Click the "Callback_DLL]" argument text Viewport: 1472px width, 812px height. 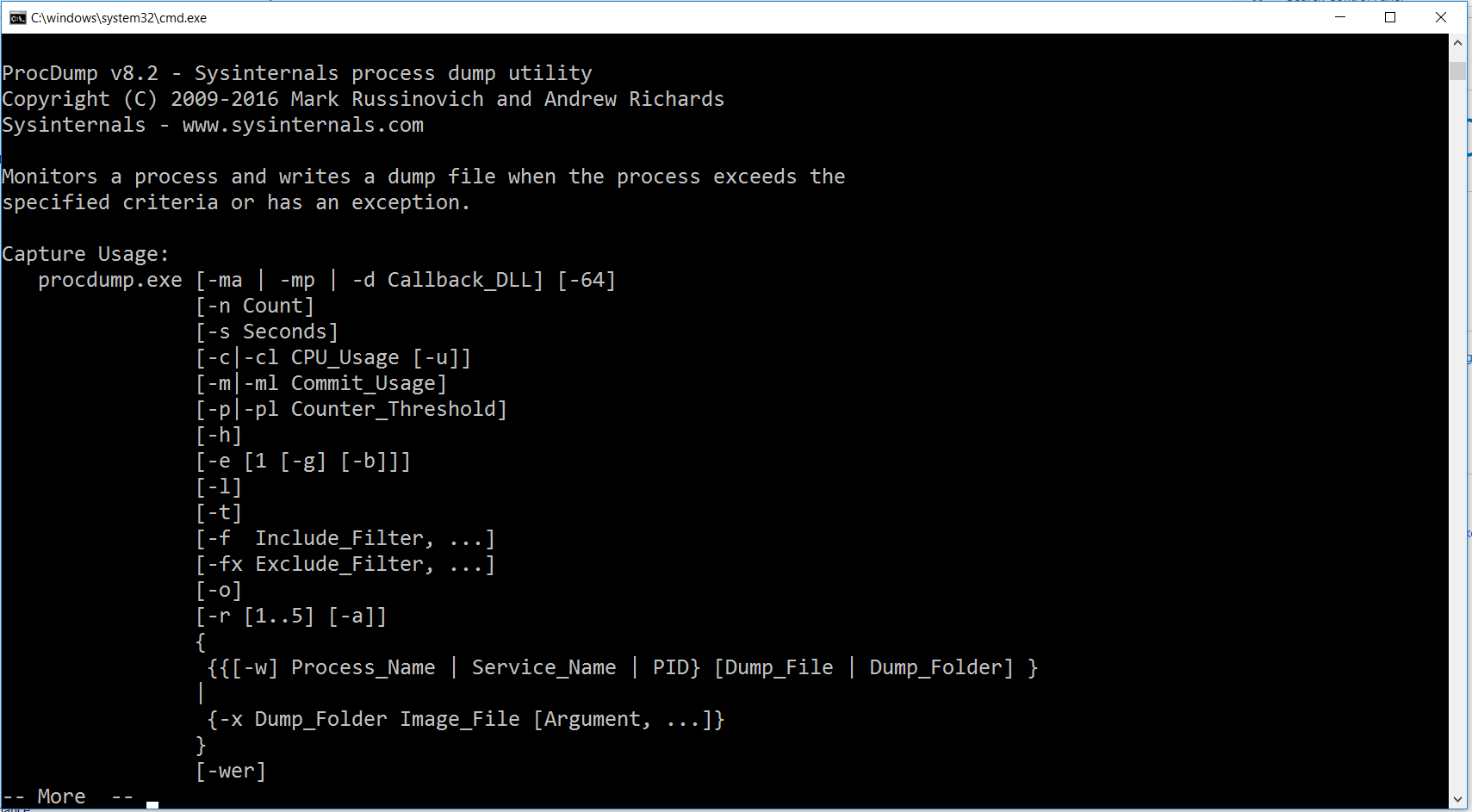465,280
